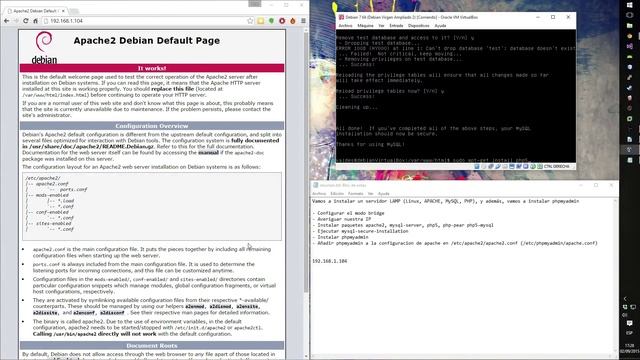Click 'Configurar el modo bridge' line in Notepad
The height and width of the screenshot is (360, 640).
click(x=348, y=213)
